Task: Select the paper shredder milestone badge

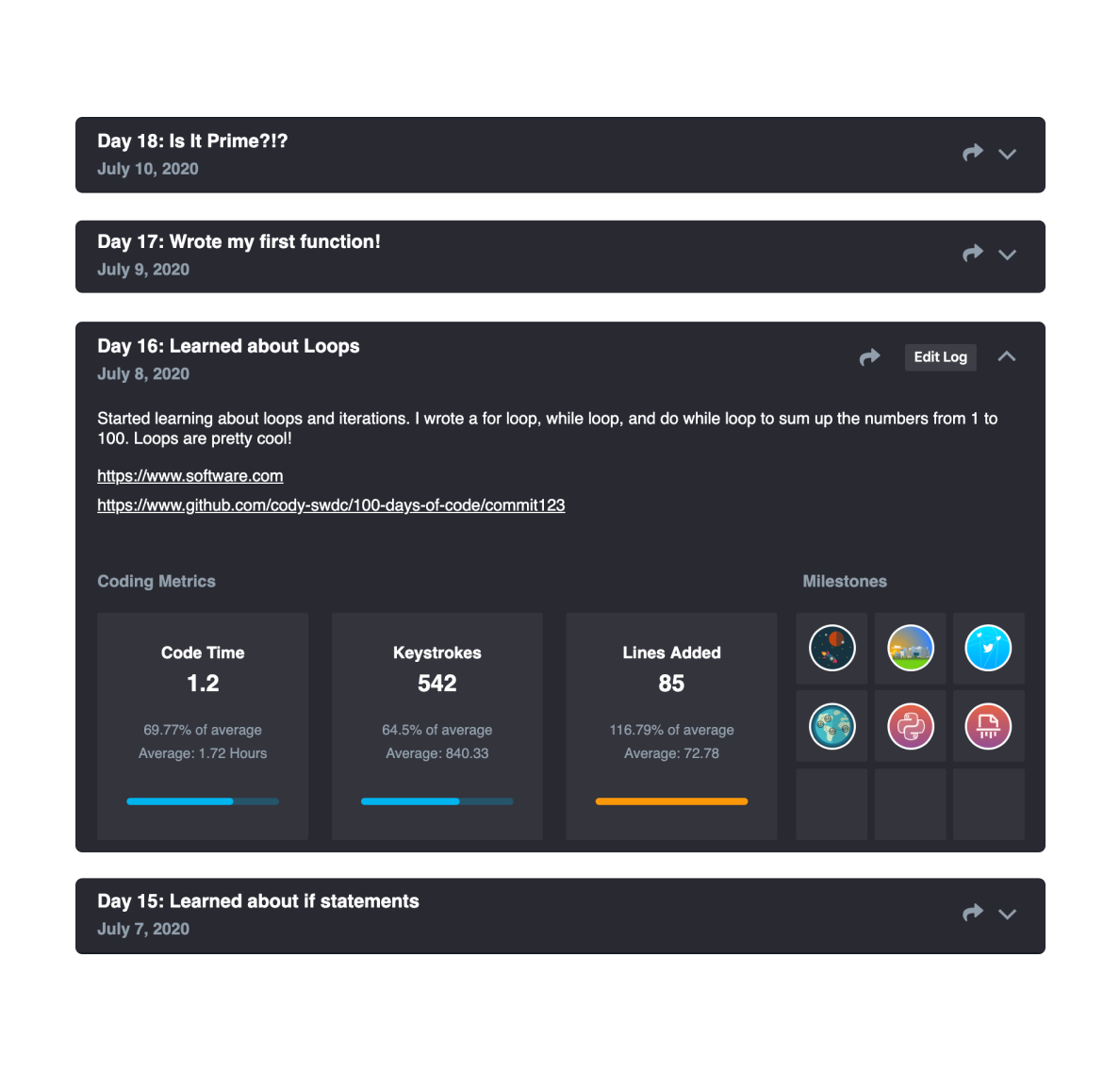Action: (x=988, y=725)
